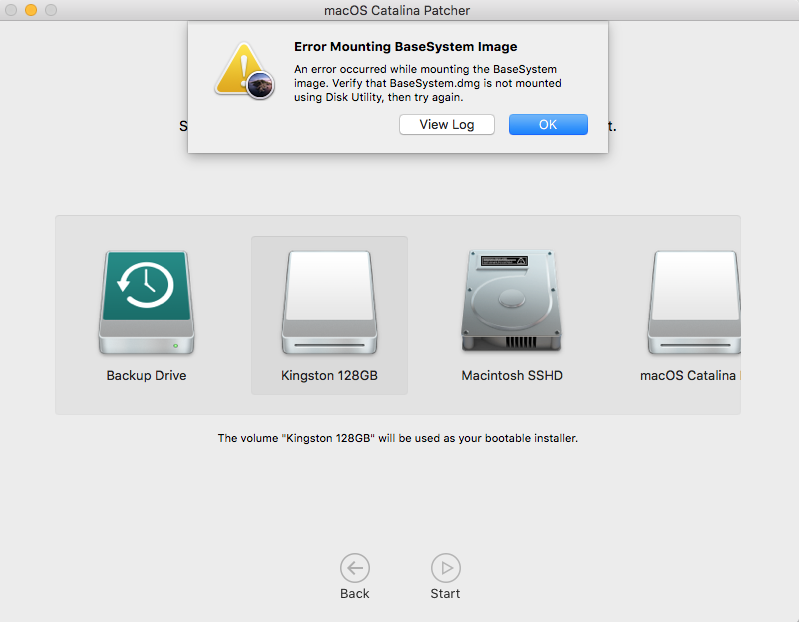Click the "Kingston 128GB" volume label
Screen dimensions: 799x622
click(x=329, y=375)
